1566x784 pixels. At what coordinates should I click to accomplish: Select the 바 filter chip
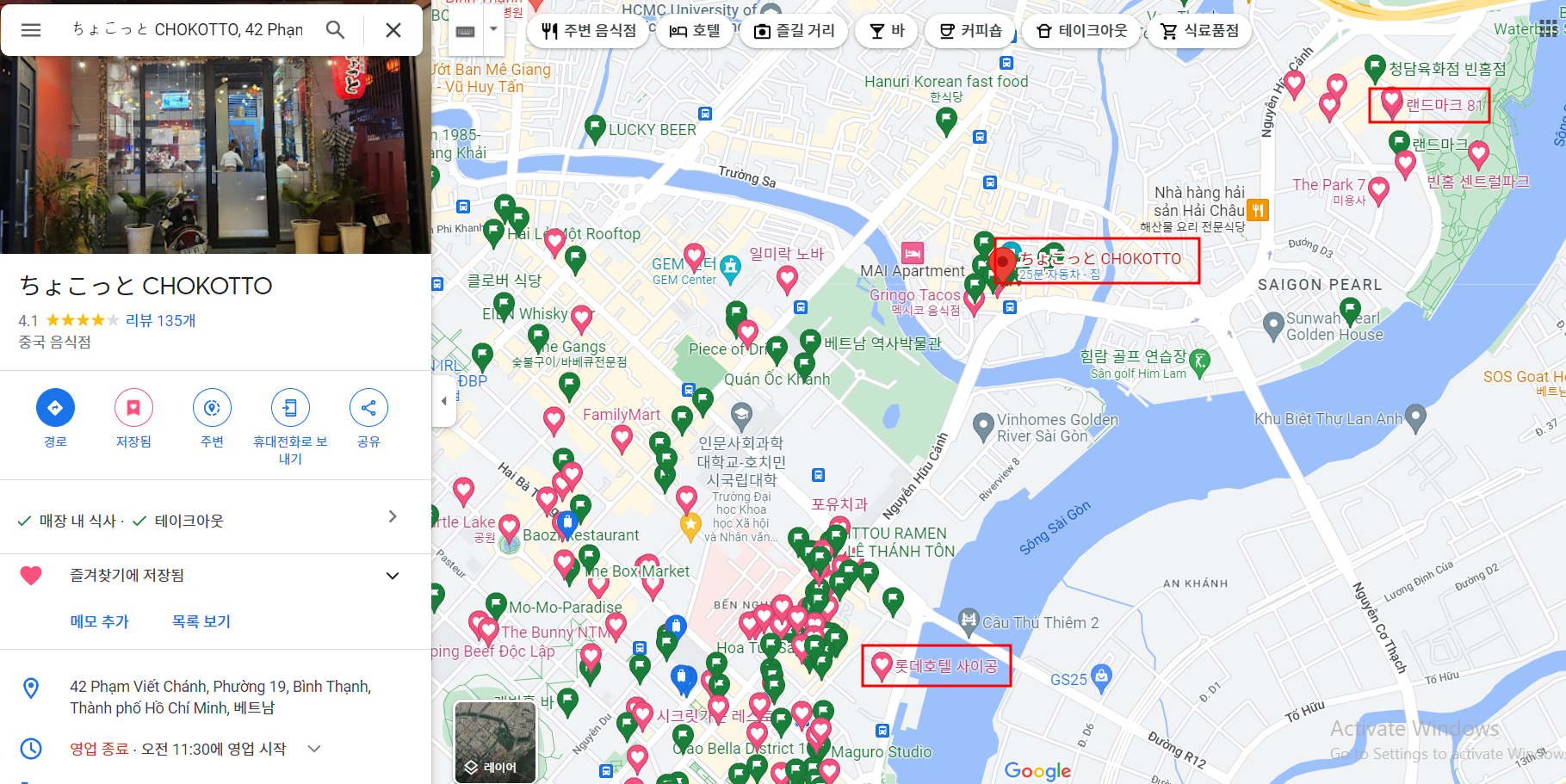pyautogui.click(x=887, y=31)
